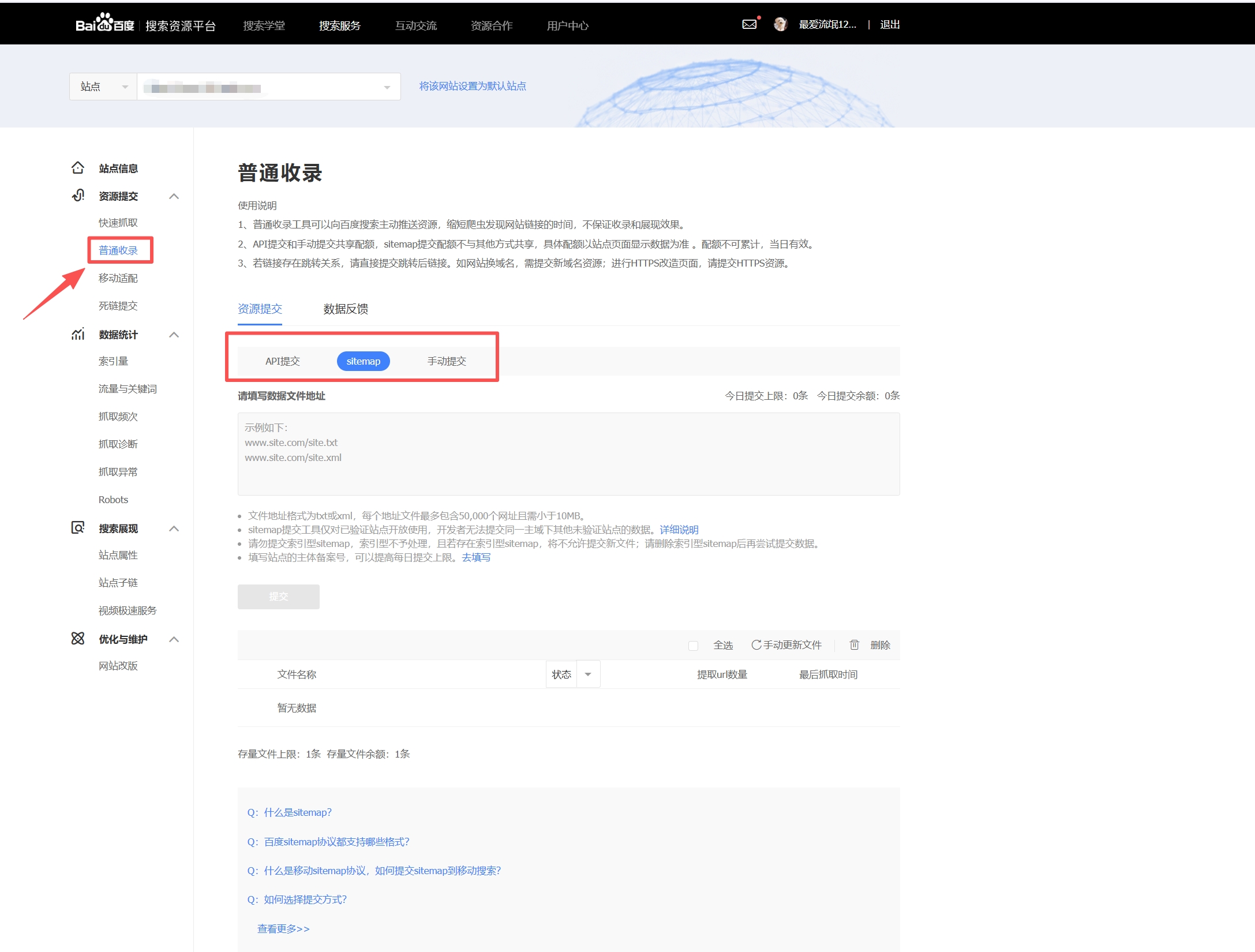The width and height of the screenshot is (1255, 952).
Task: Click the Baidu logo
Action: [x=104, y=24]
